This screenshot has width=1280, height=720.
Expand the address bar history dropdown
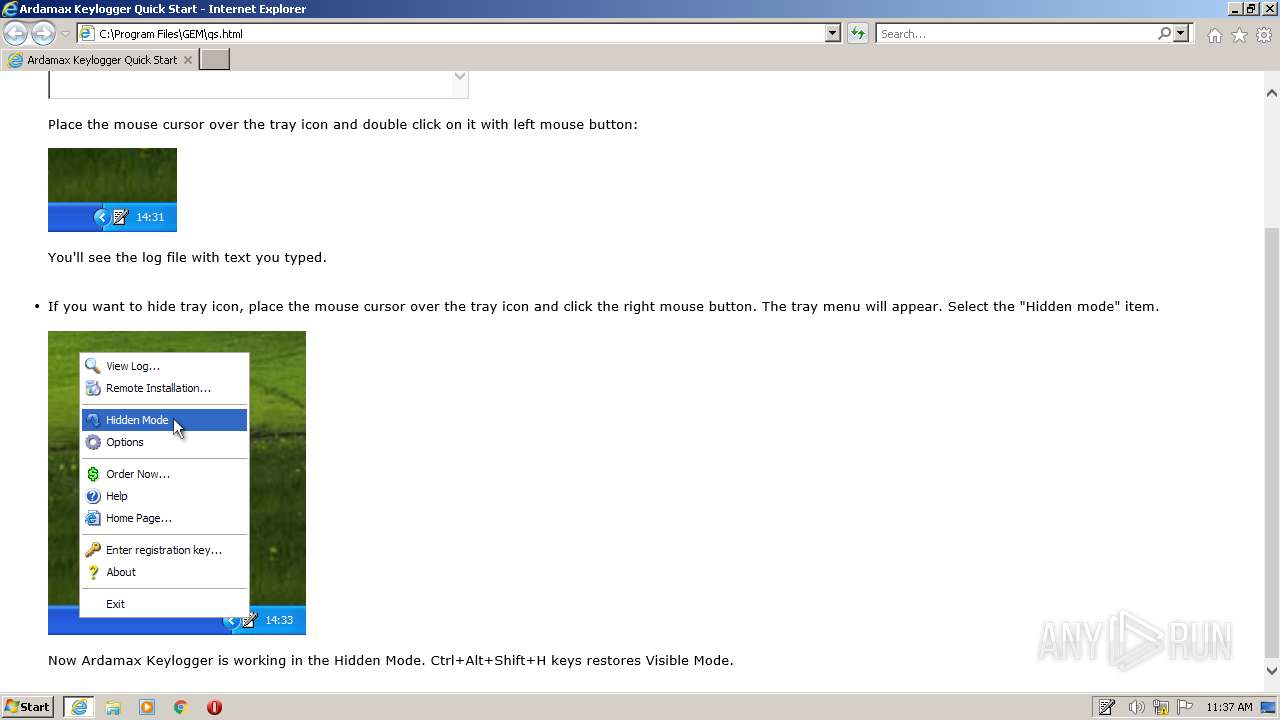click(x=832, y=33)
